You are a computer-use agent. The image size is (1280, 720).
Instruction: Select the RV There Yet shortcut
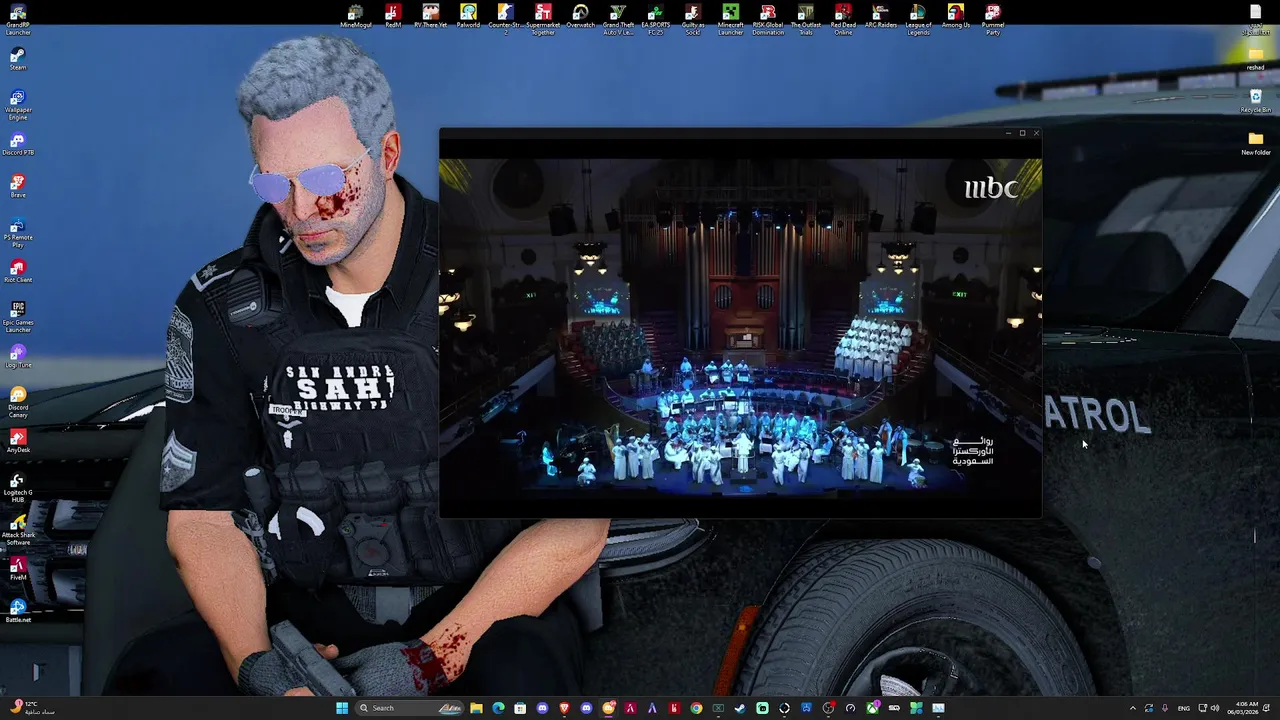[x=430, y=16]
